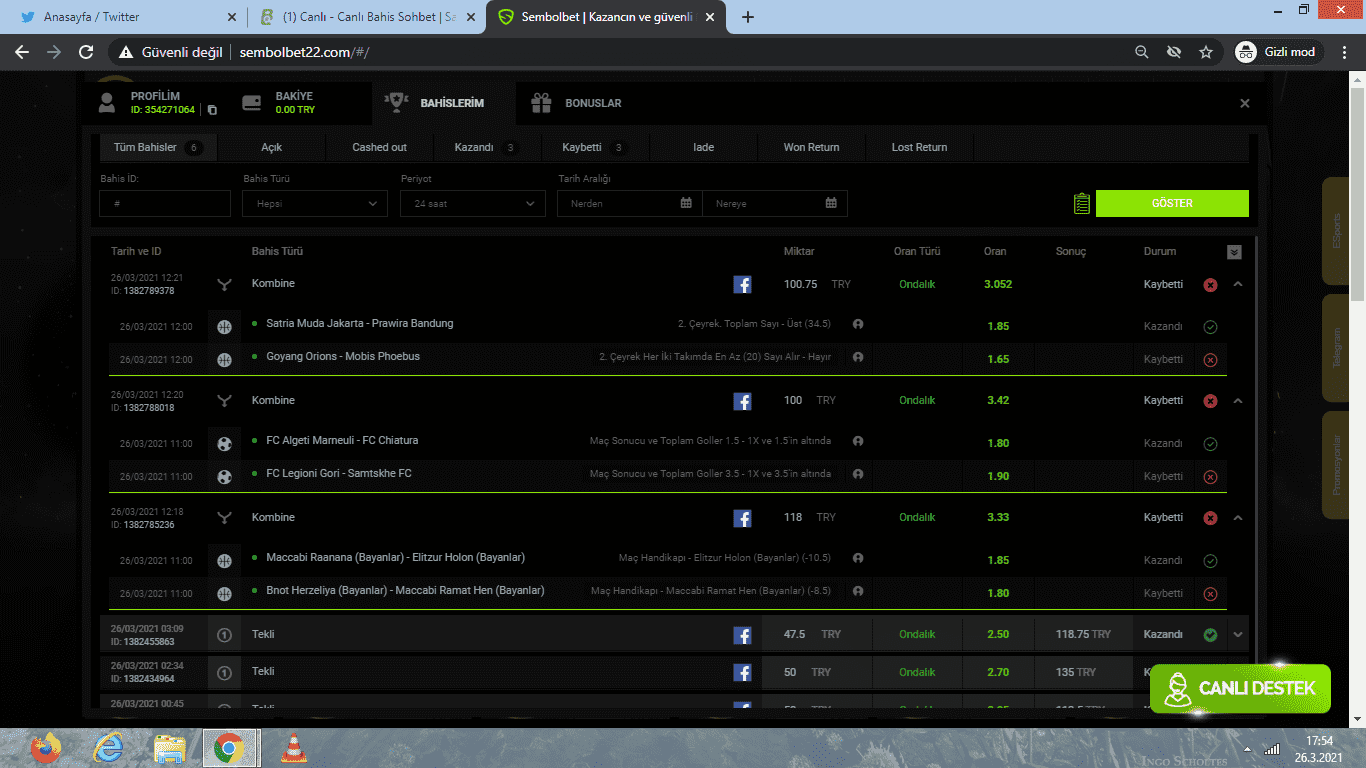Open the Nerden date picker
The width and height of the screenshot is (1366, 768).
(x=630, y=203)
